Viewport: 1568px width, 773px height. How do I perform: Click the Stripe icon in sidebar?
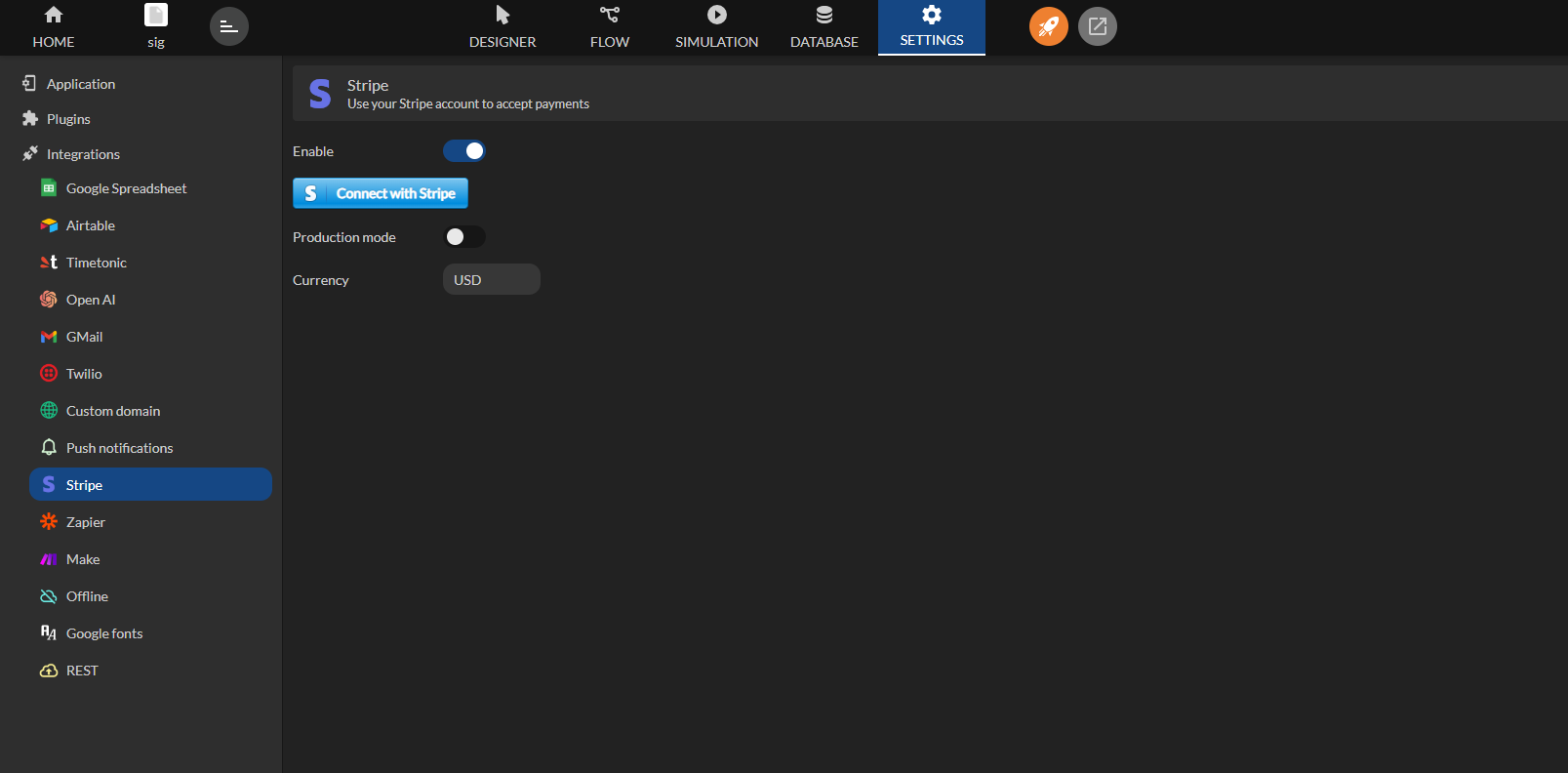pyautogui.click(x=49, y=485)
